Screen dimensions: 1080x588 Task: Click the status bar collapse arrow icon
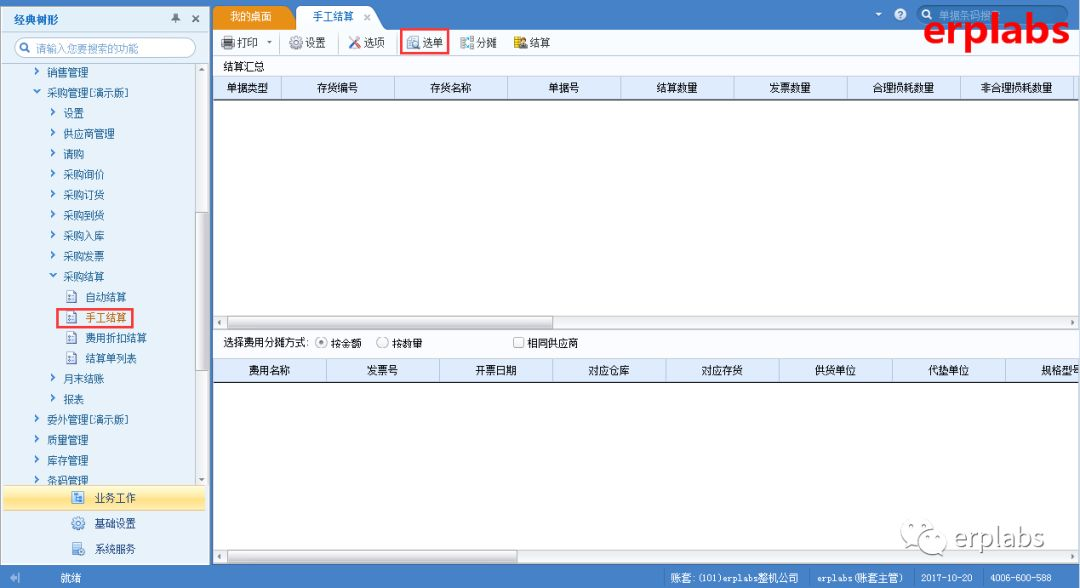point(15,578)
